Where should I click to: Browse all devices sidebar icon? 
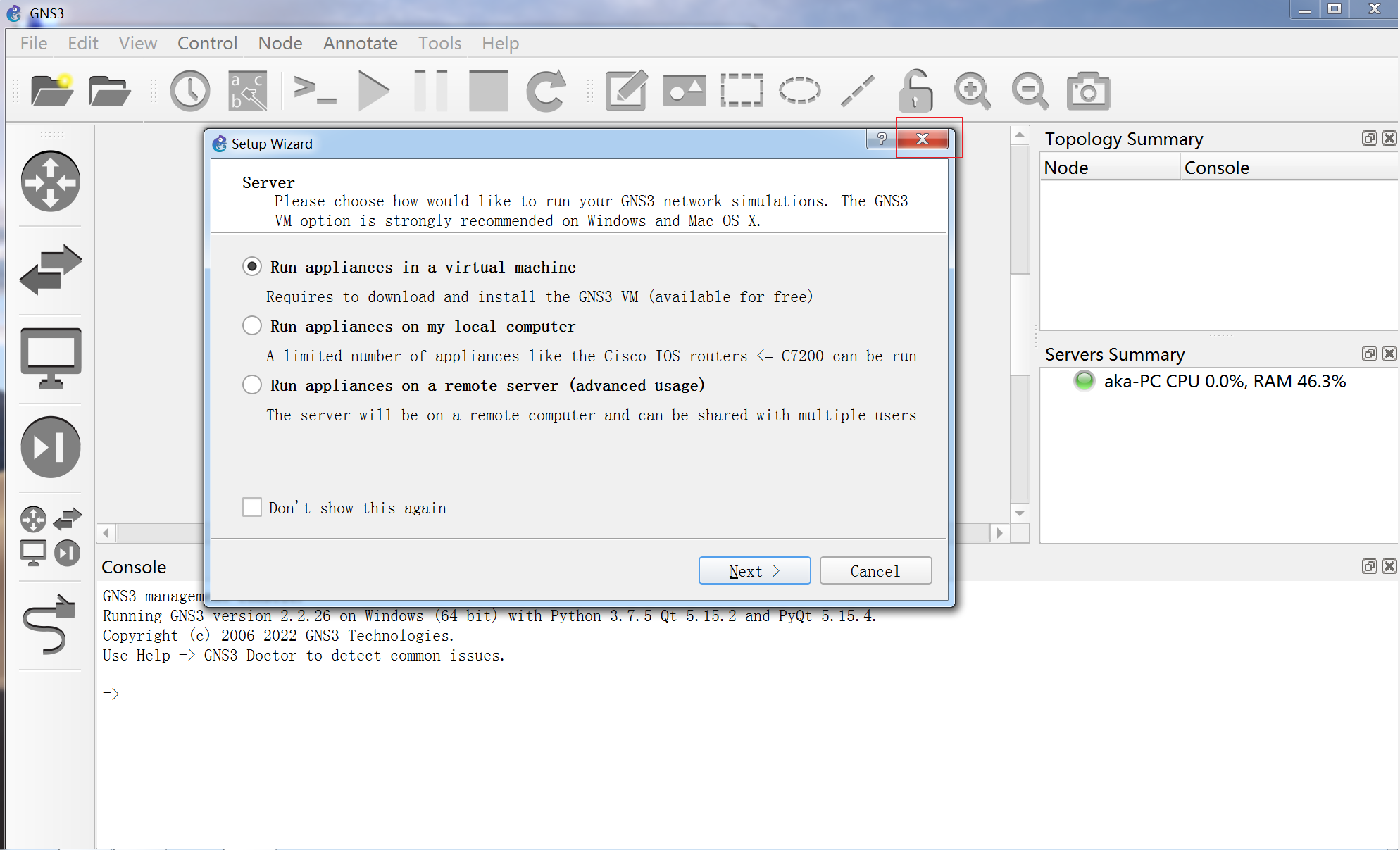click(51, 536)
